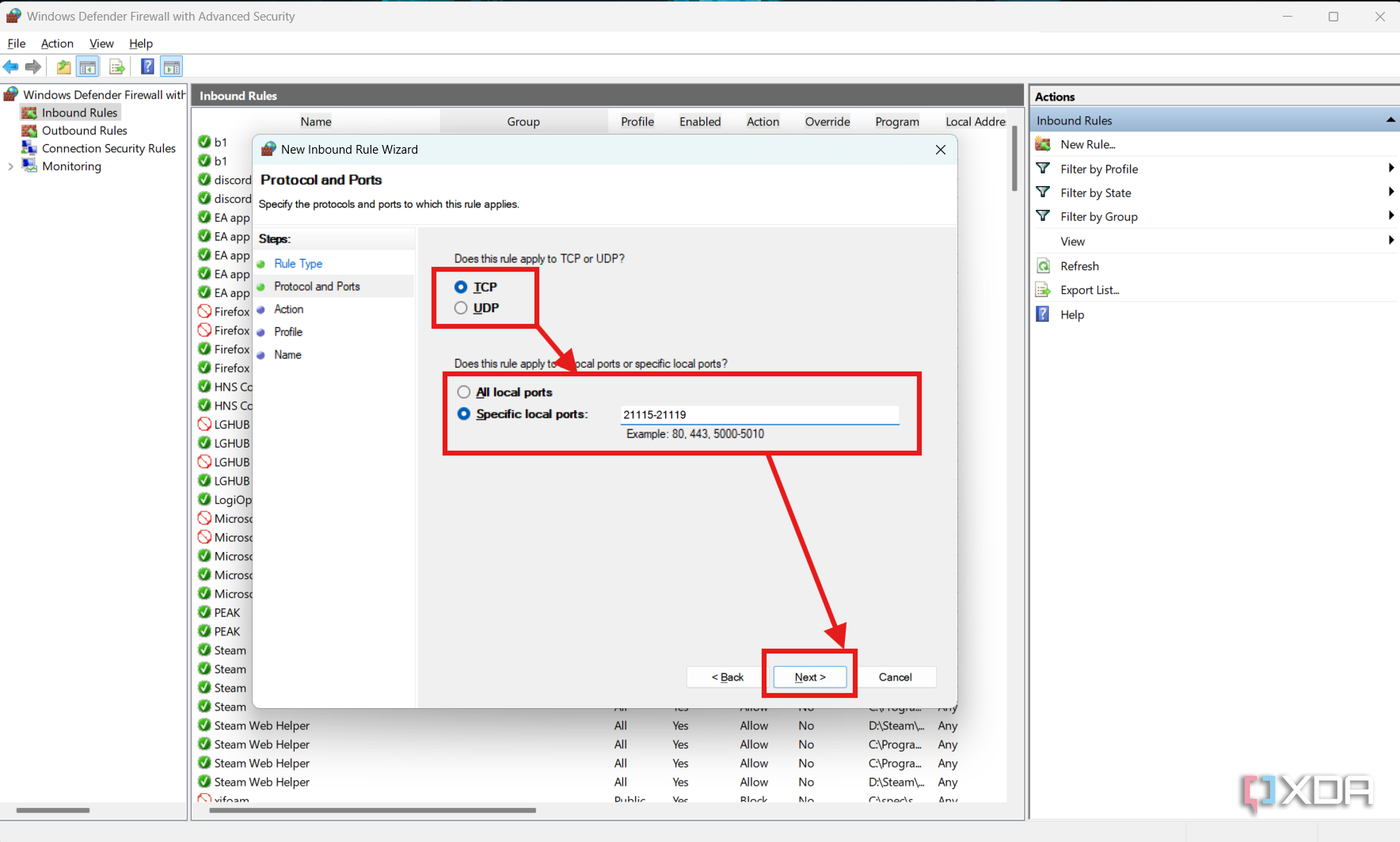The height and width of the screenshot is (842, 1400).
Task: Select the TCP protocol option
Action: [461, 287]
